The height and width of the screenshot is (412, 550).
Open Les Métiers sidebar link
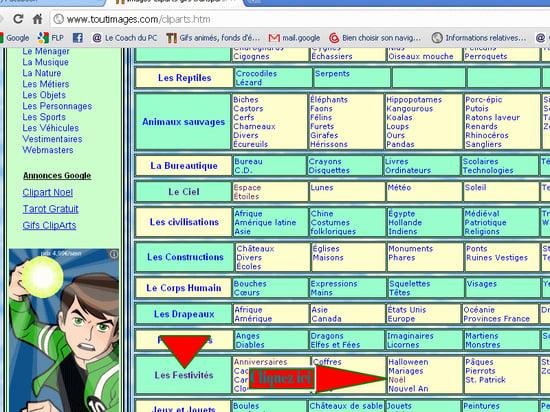tap(46, 84)
